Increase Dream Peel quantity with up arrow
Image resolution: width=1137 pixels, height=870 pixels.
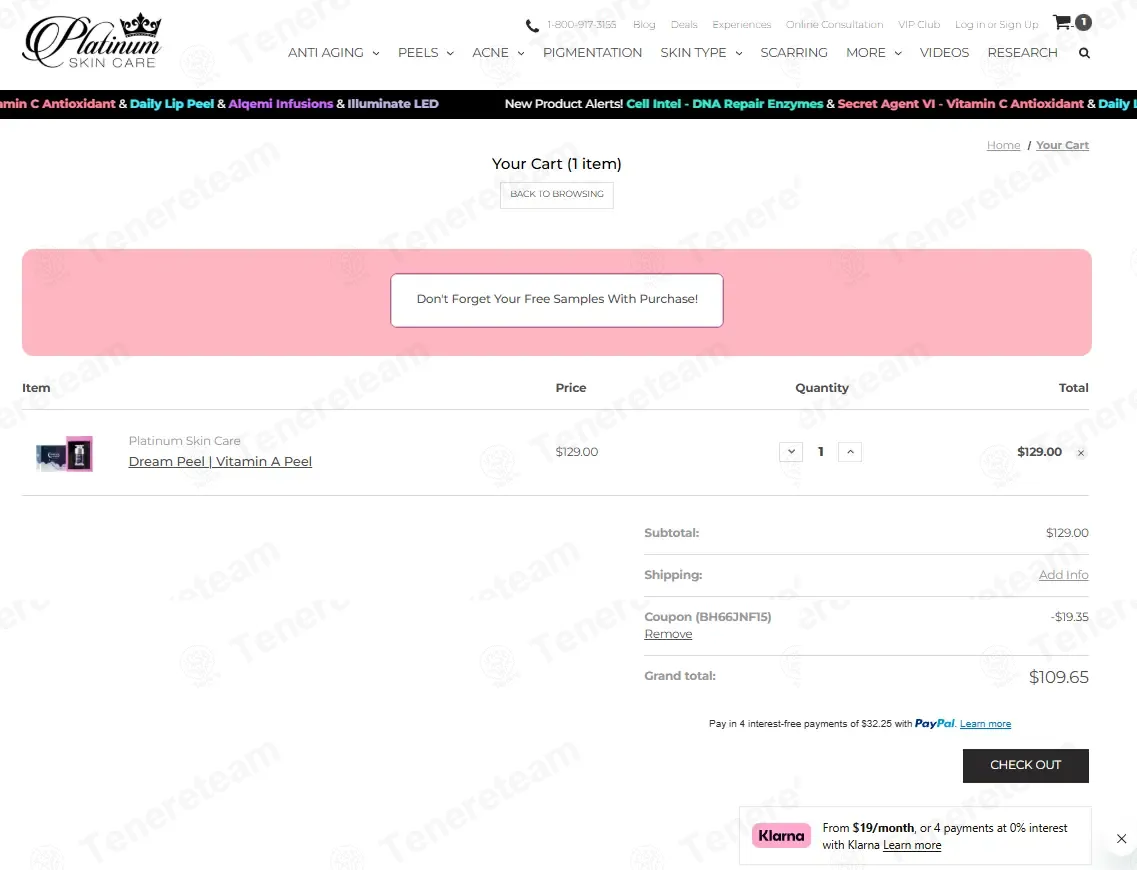pyautogui.click(x=850, y=452)
